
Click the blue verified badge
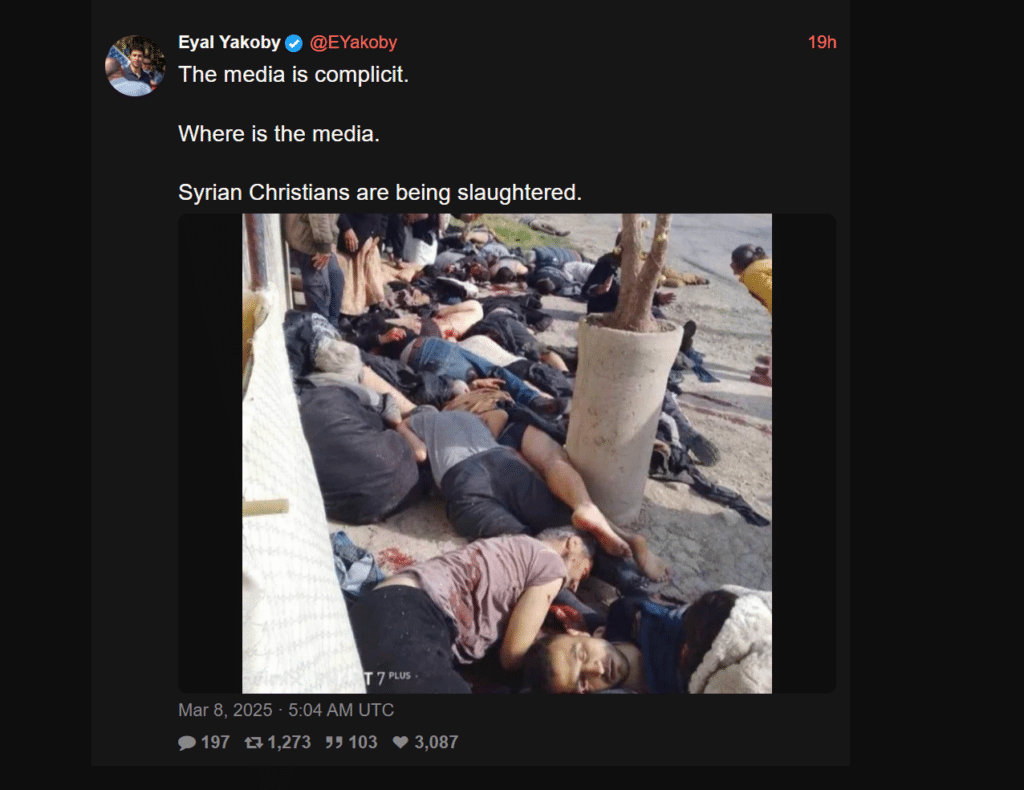pos(295,44)
